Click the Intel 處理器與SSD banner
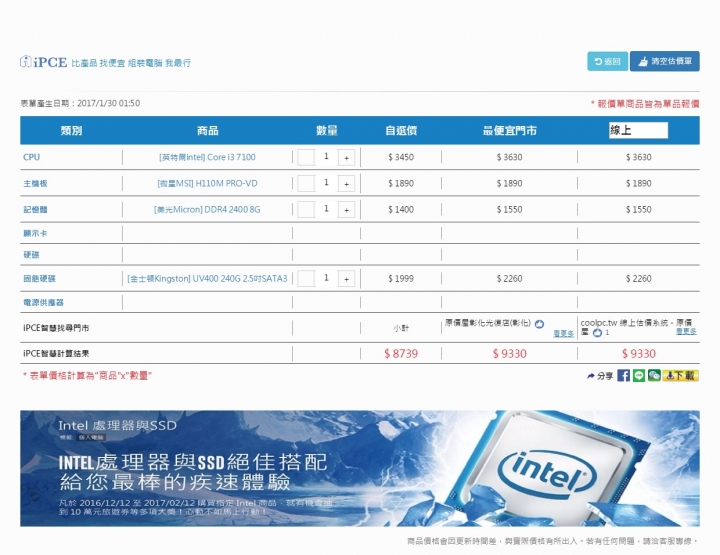 360,468
